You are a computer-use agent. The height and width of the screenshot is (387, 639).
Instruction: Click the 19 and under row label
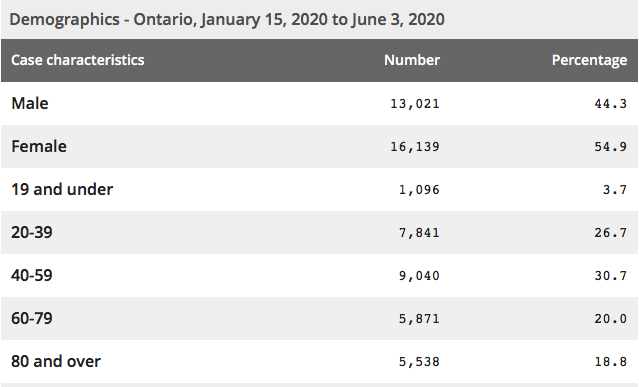(62, 189)
